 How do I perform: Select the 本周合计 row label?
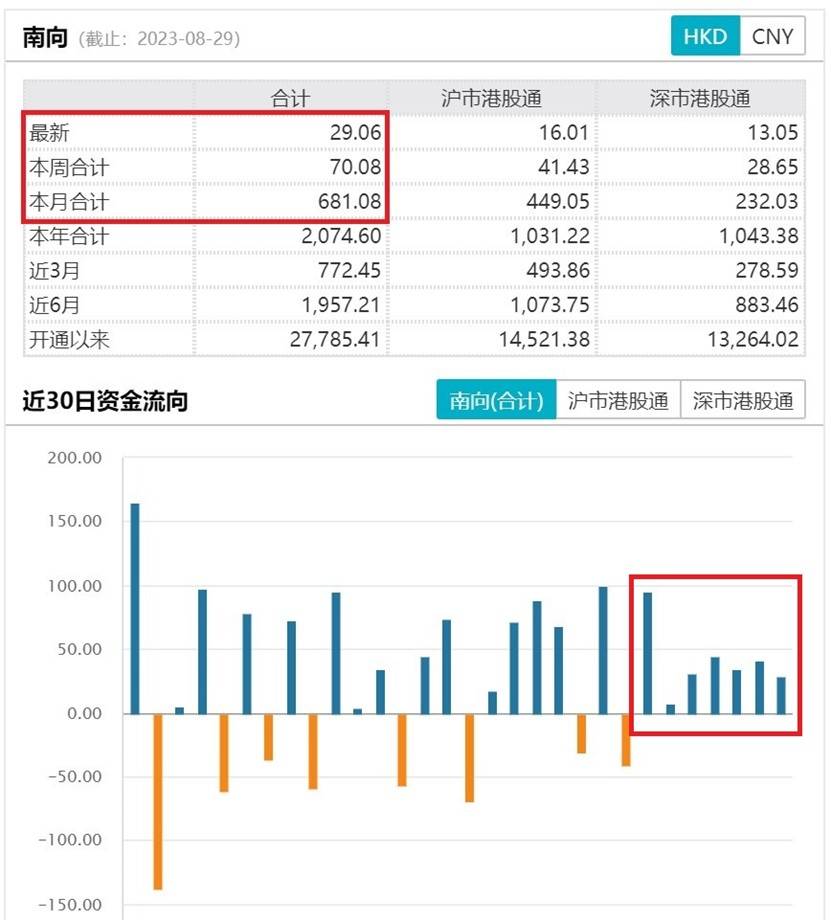69,167
